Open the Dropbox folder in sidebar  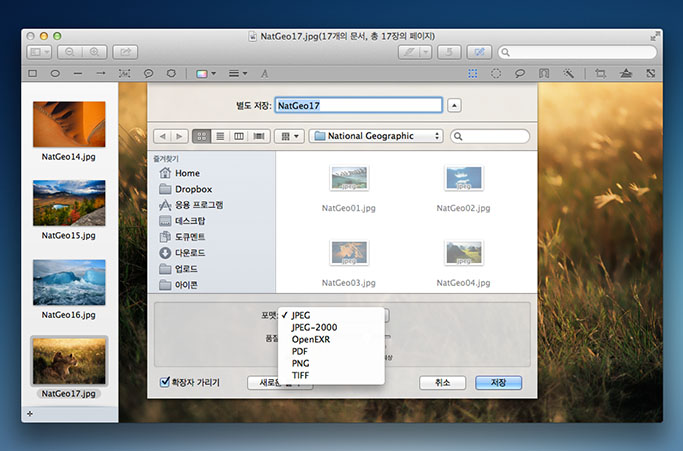coord(193,189)
